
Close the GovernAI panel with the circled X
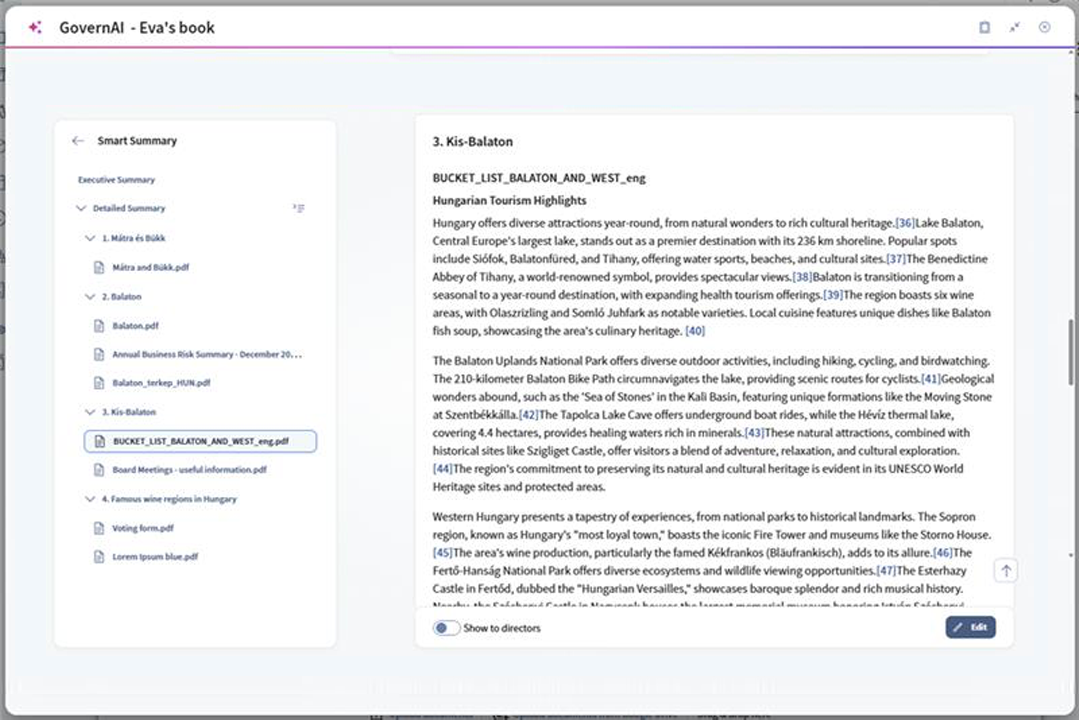pyautogui.click(x=1044, y=27)
